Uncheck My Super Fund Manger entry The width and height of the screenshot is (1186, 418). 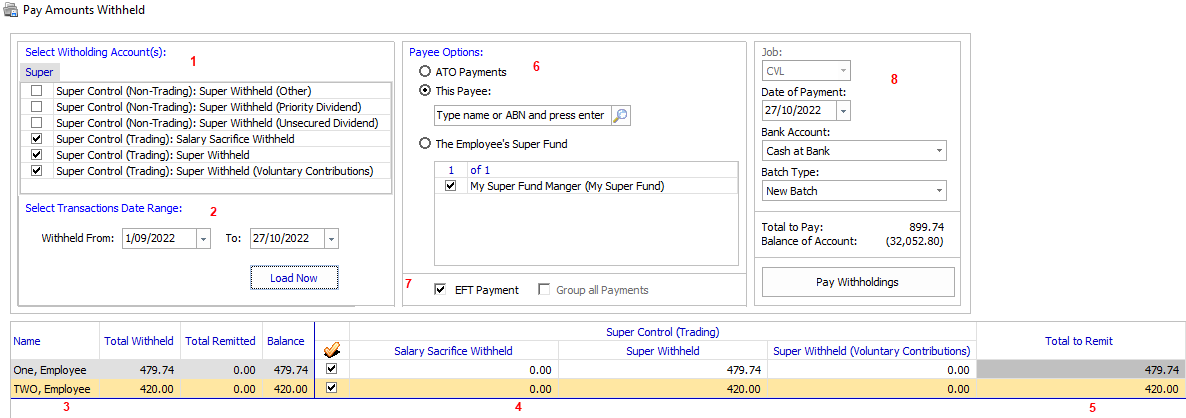[451, 186]
